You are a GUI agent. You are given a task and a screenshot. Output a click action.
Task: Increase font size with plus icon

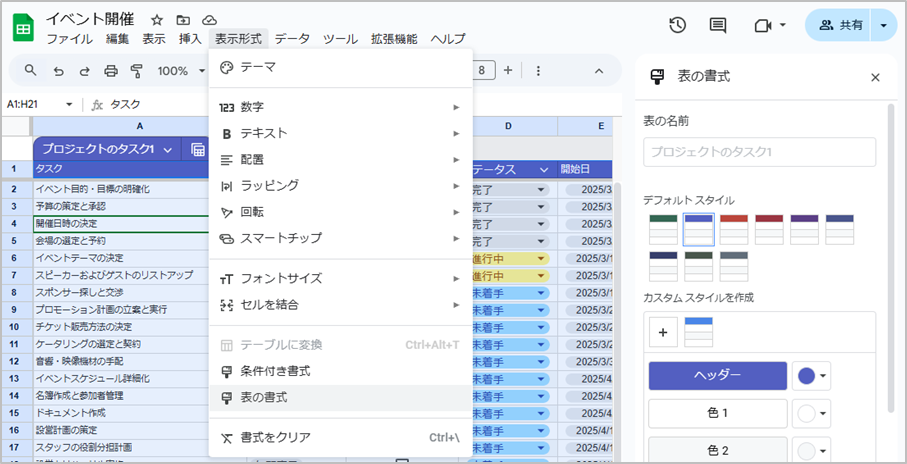coord(508,71)
